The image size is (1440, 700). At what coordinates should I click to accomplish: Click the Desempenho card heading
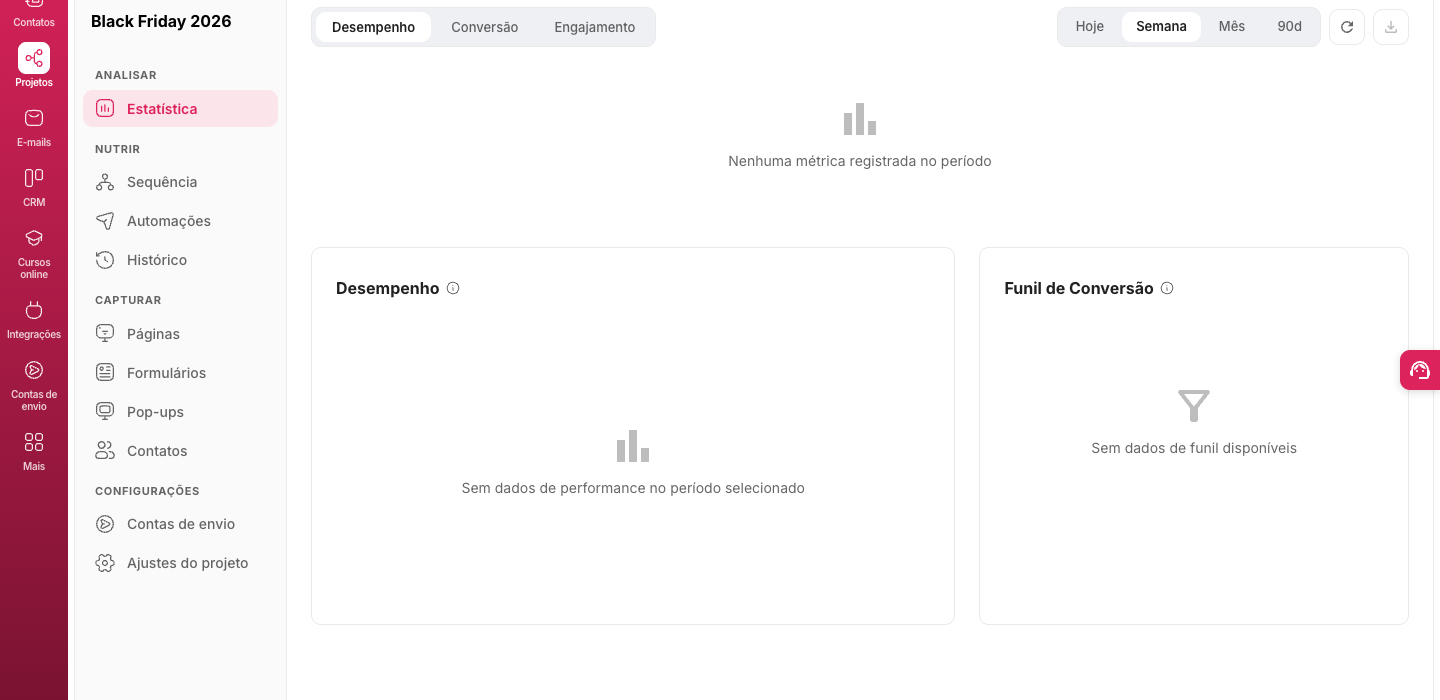coord(388,288)
